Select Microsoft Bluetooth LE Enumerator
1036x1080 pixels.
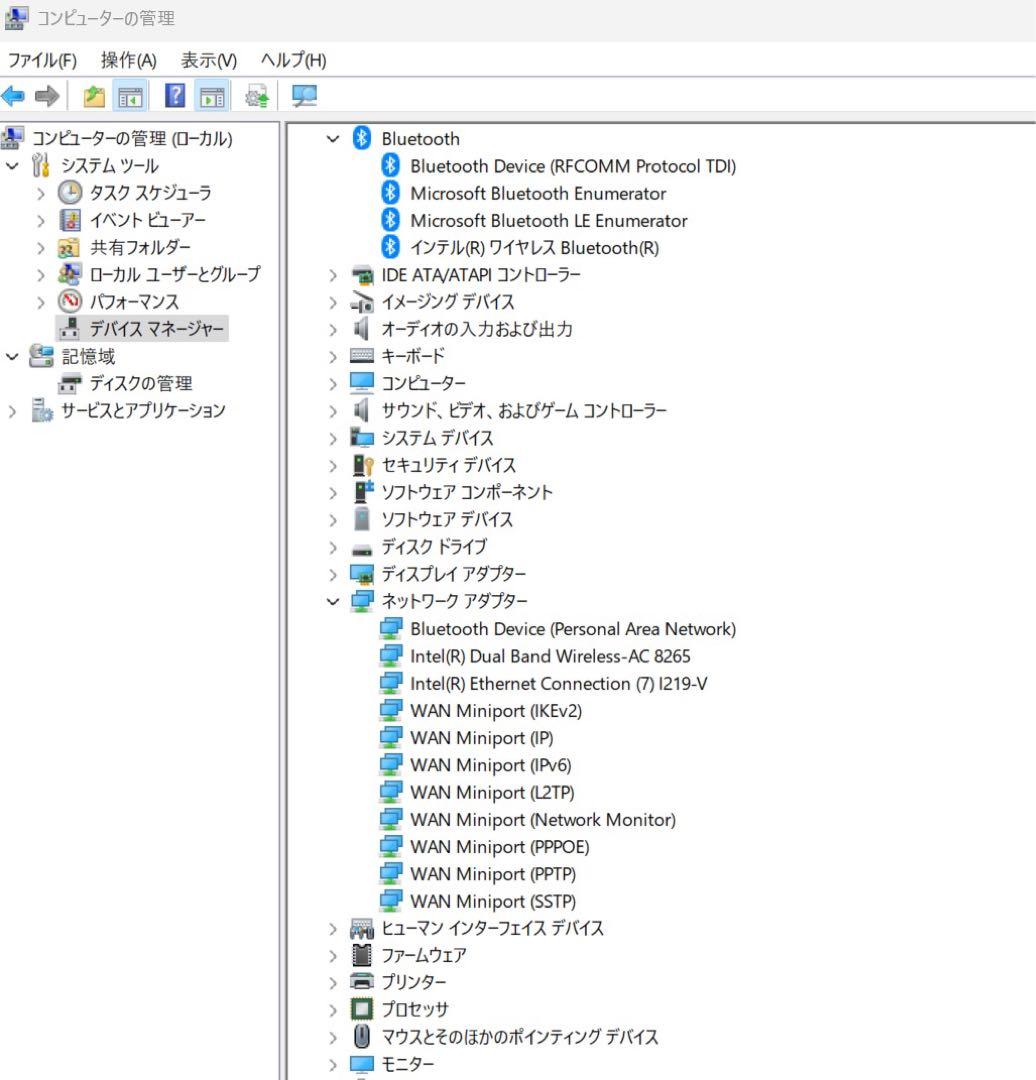click(x=548, y=221)
